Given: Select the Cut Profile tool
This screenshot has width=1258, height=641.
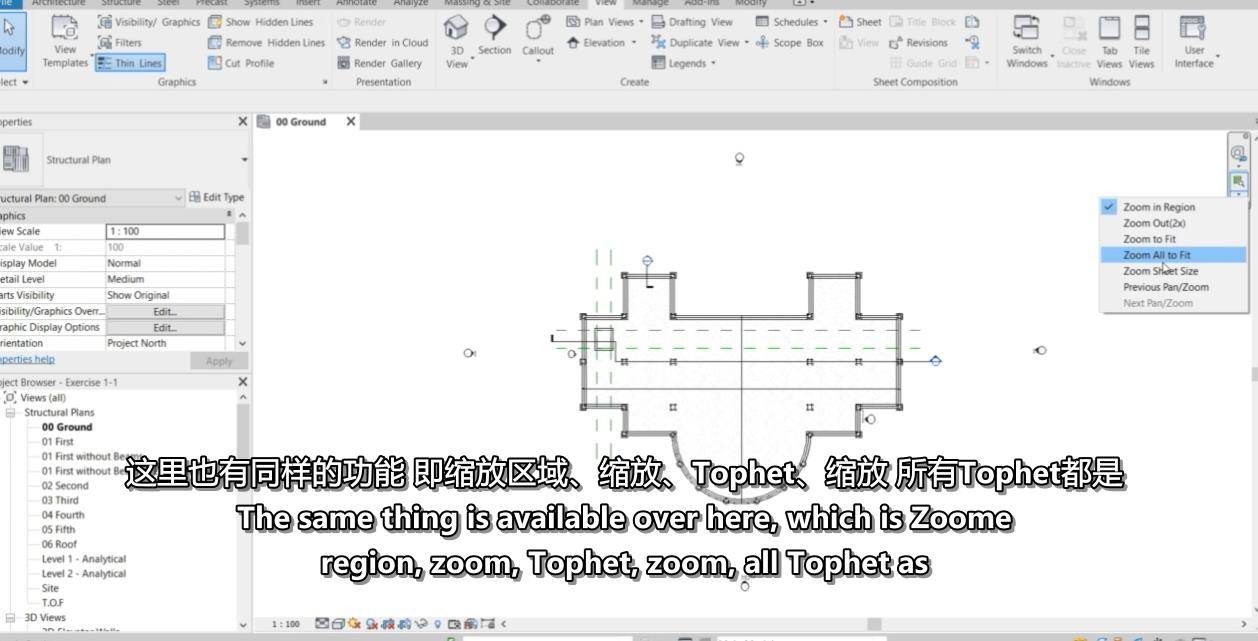Looking at the screenshot, I should [x=241, y=63].
